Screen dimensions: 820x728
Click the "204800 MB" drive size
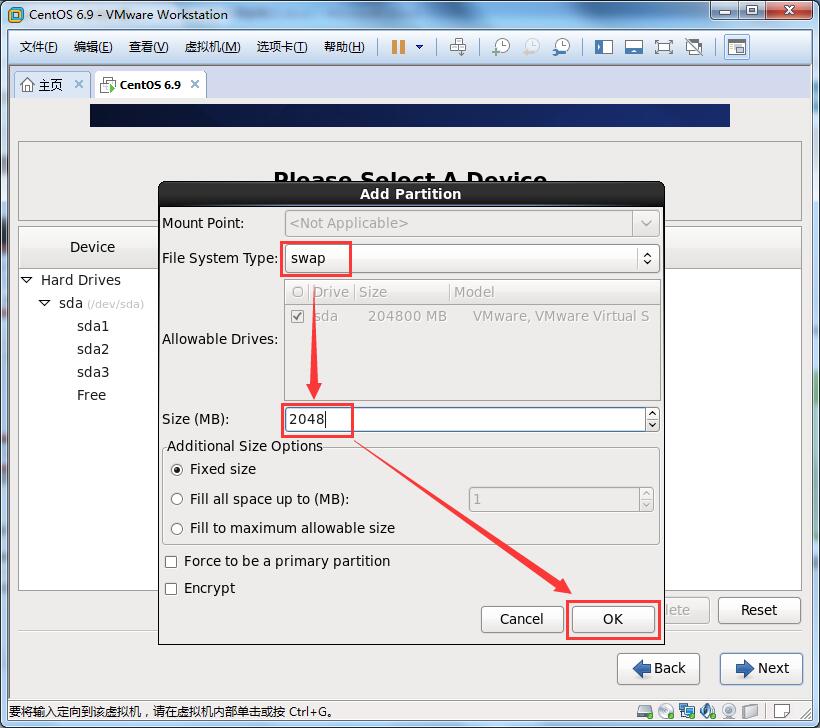tap(407, 316)
